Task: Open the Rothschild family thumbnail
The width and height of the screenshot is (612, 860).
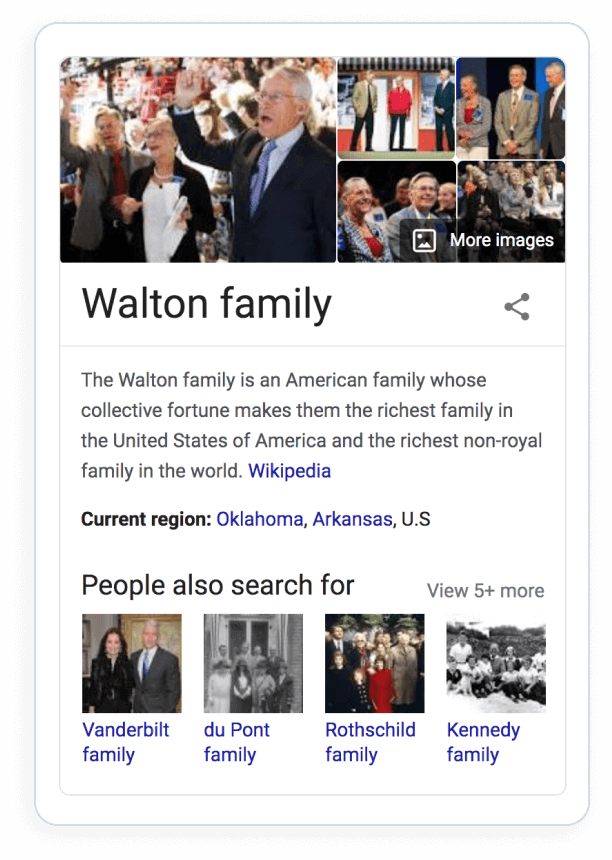Action: pos(375,663)
